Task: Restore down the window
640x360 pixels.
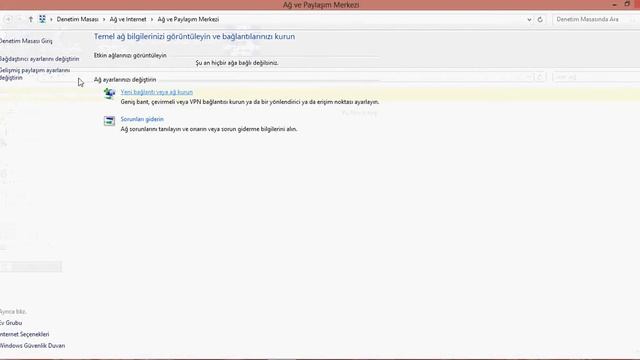Action: click(x=627, y=4)
